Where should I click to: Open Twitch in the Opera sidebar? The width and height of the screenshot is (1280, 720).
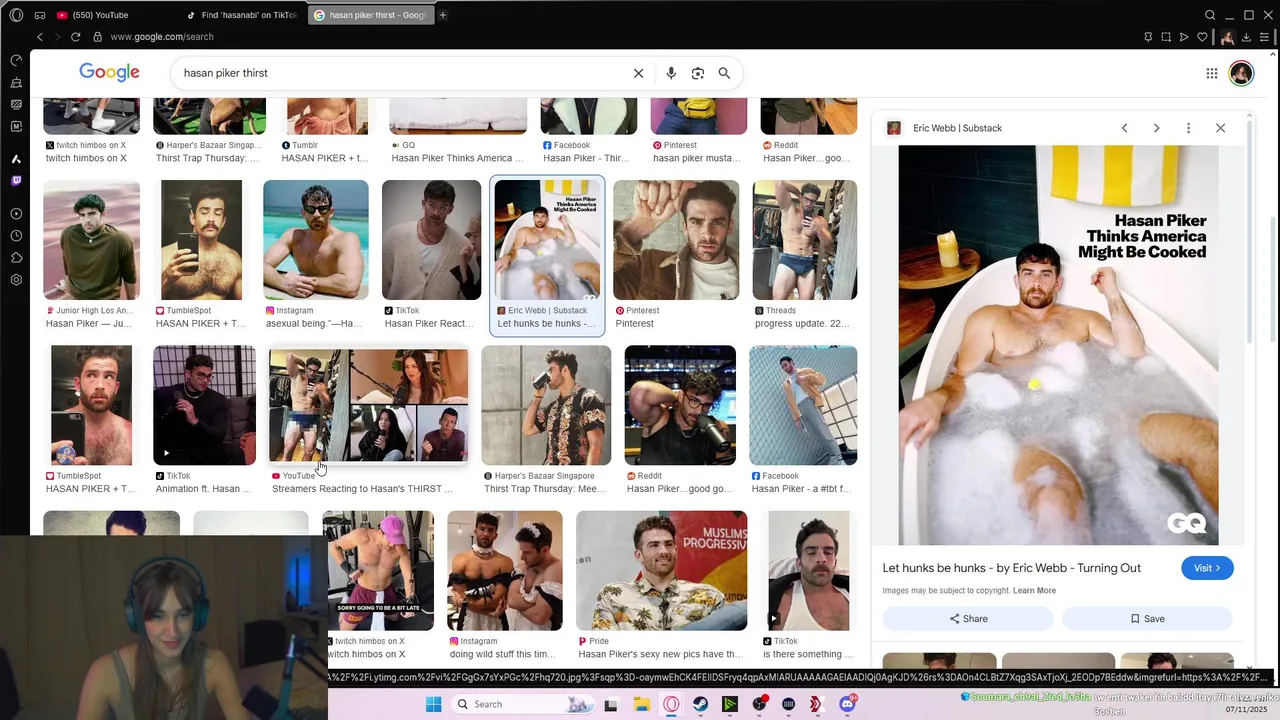(x=16, y=181)
